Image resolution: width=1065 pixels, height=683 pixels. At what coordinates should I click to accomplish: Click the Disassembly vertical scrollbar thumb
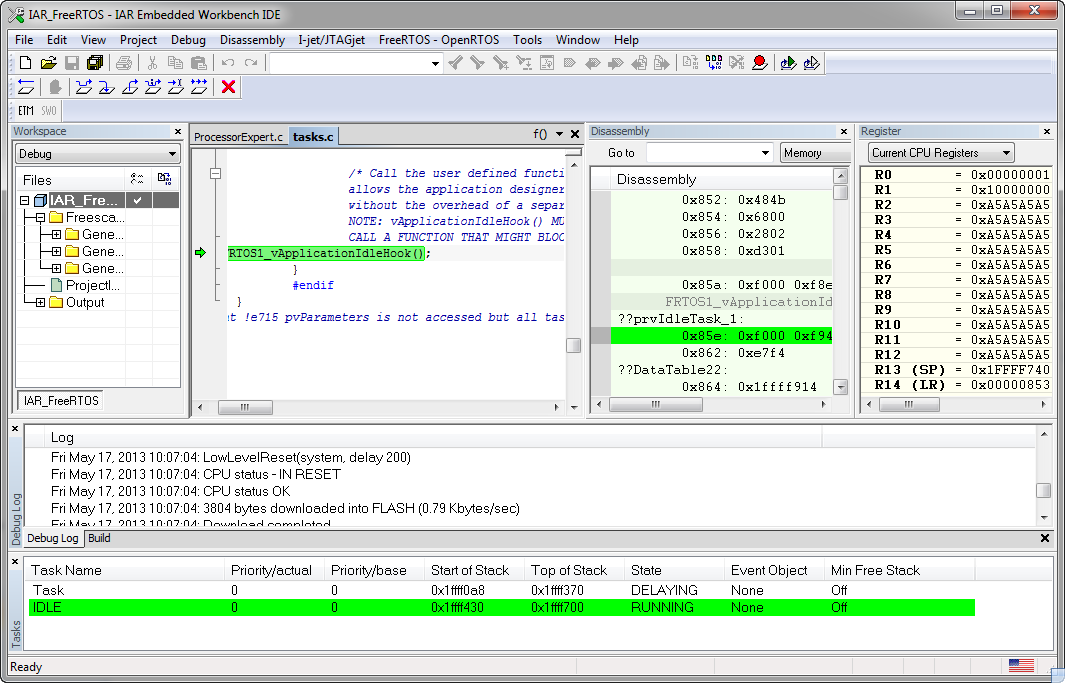click(x=840, y=192)
